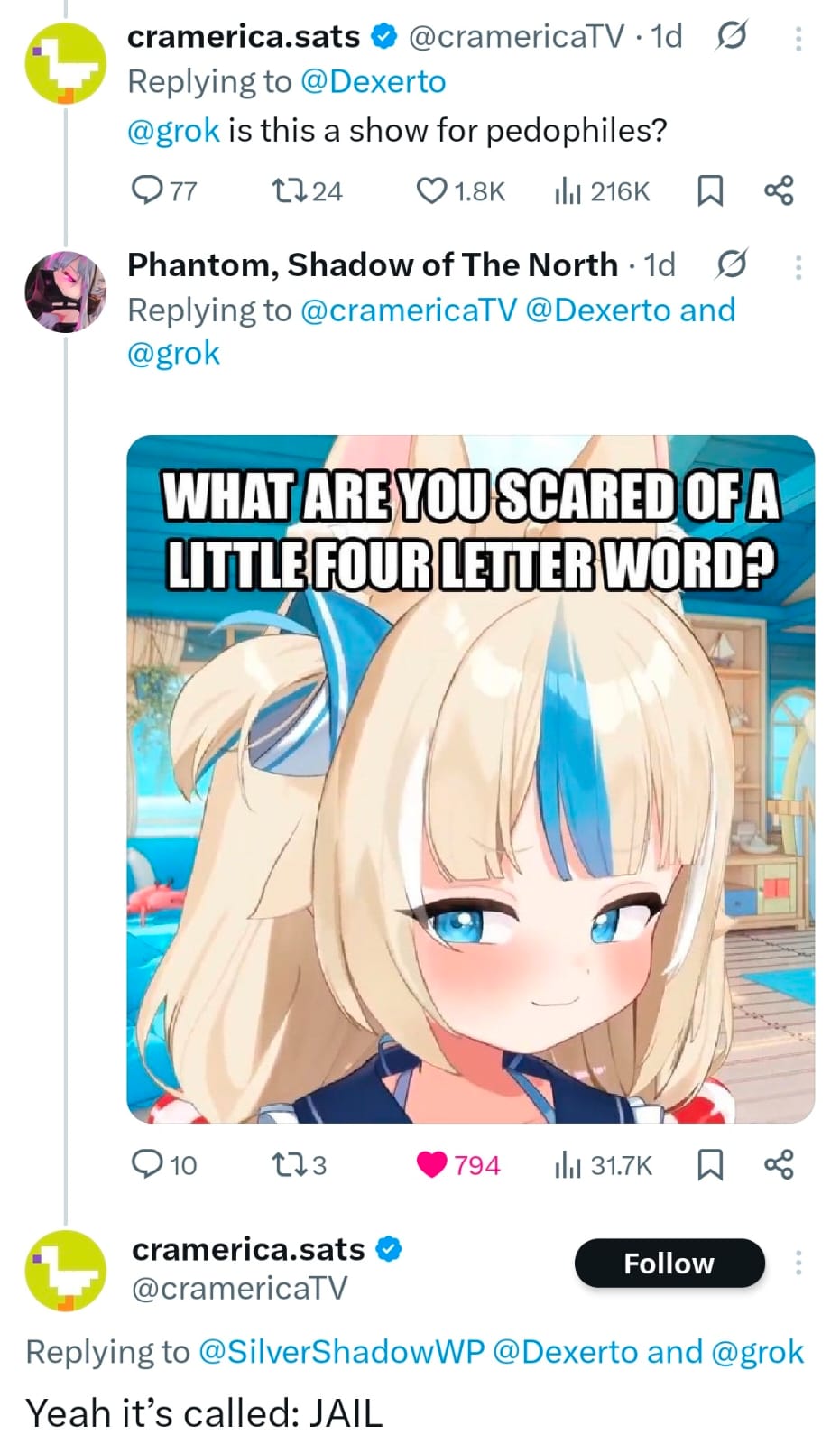Follow cramerica.sats

point(669,1263)
